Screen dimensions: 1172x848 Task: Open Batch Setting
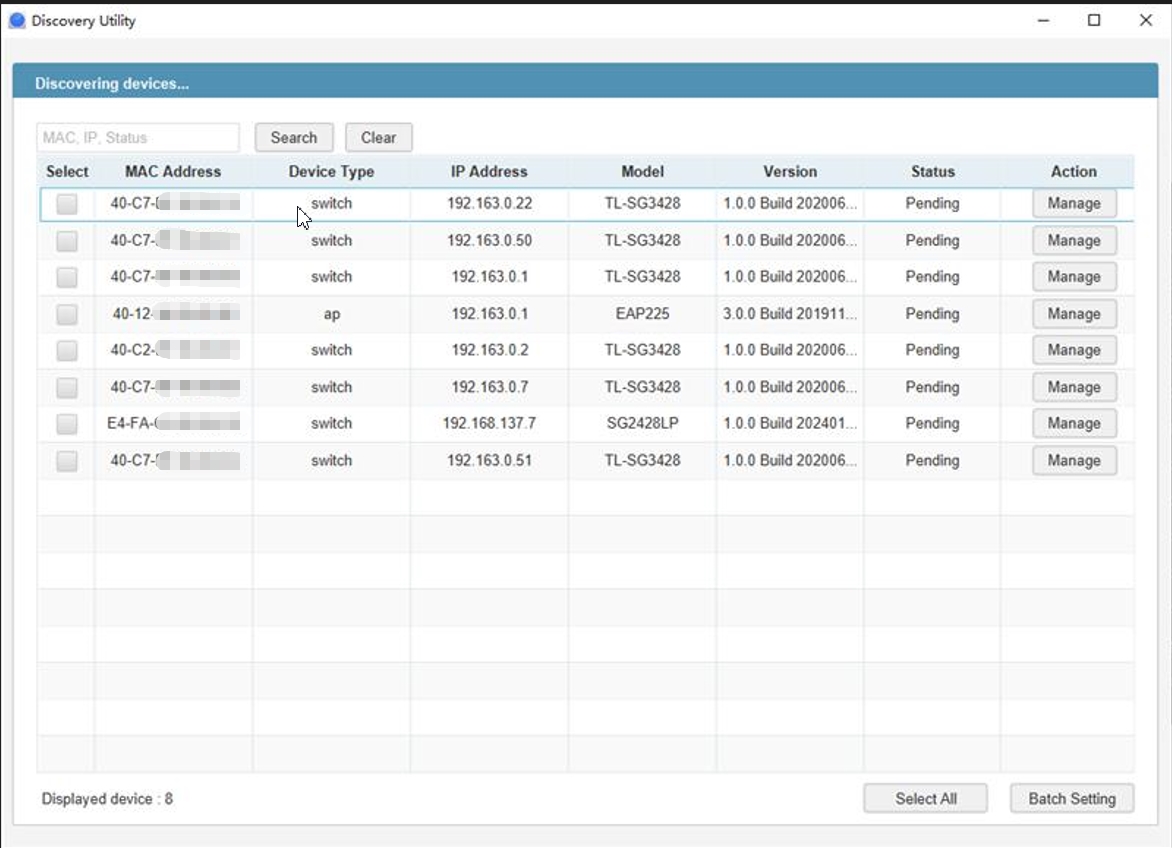1071,798
